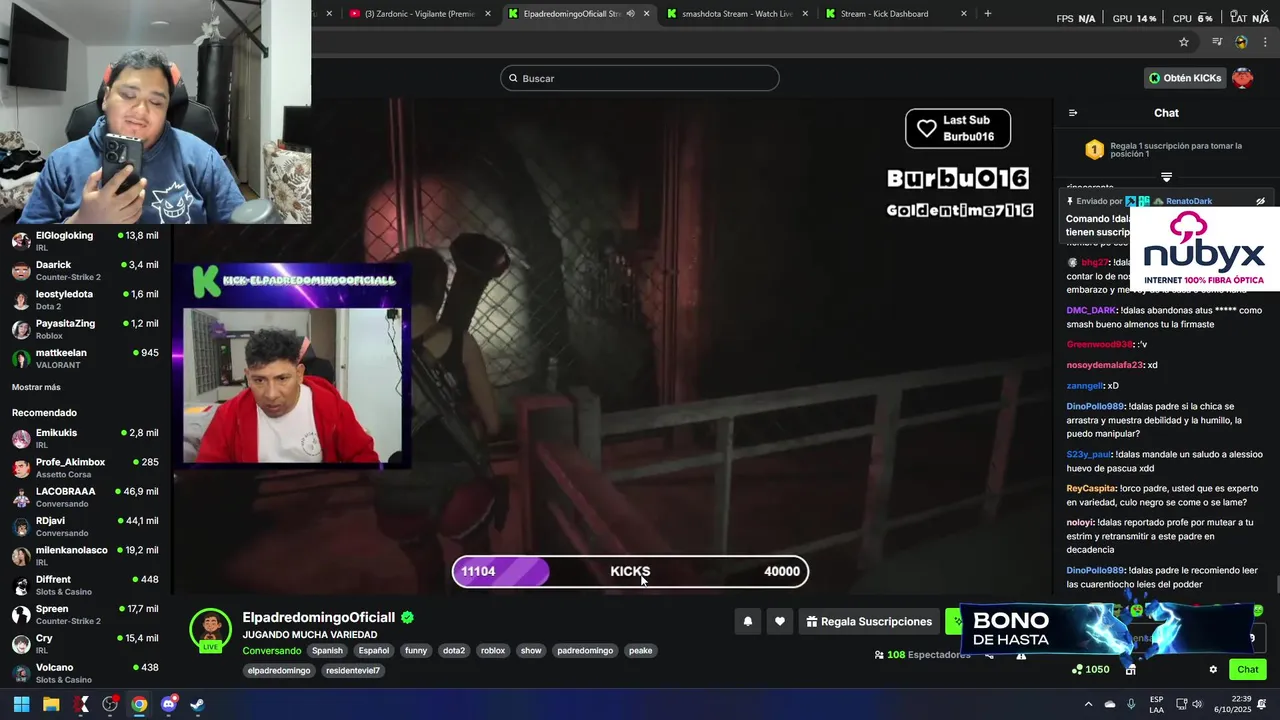Open Daarick channel in sidebar
1280x720 pixels.
85,270
